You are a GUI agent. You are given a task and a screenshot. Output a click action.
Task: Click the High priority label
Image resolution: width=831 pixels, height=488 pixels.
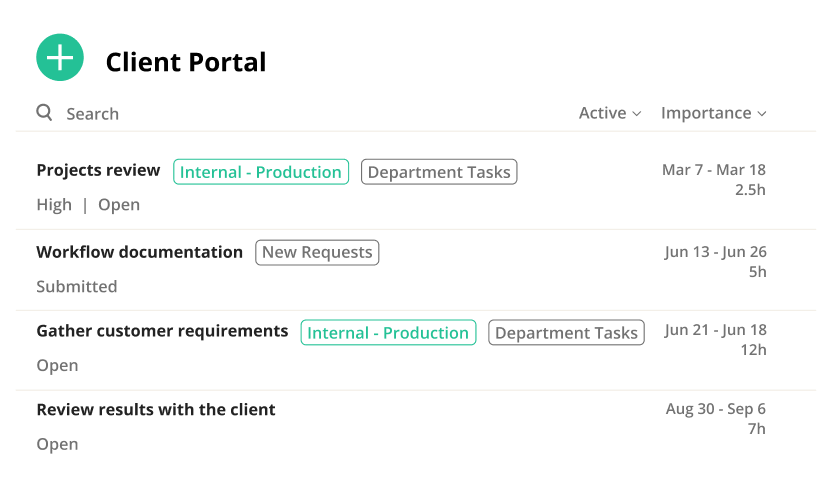[54, 205]
